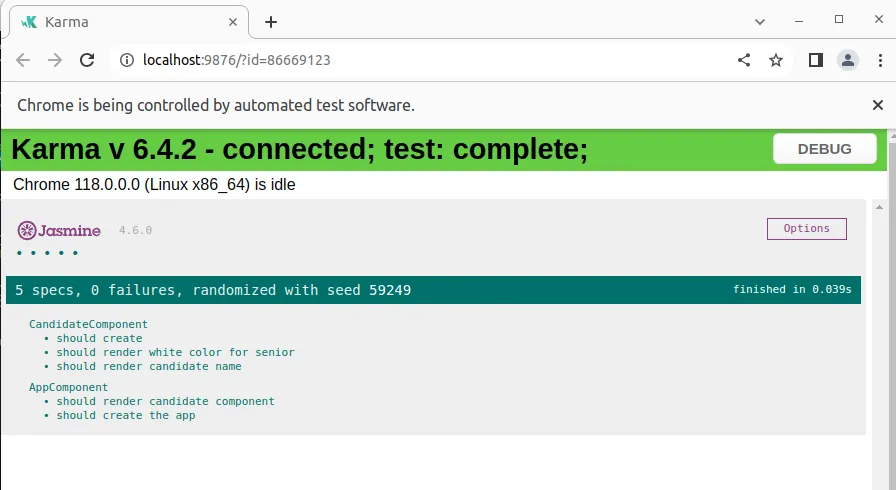The width and height of the screenshot is (896, 490).
Task: Open 'should render candidate name' spec
Action: tap(149, 366)
